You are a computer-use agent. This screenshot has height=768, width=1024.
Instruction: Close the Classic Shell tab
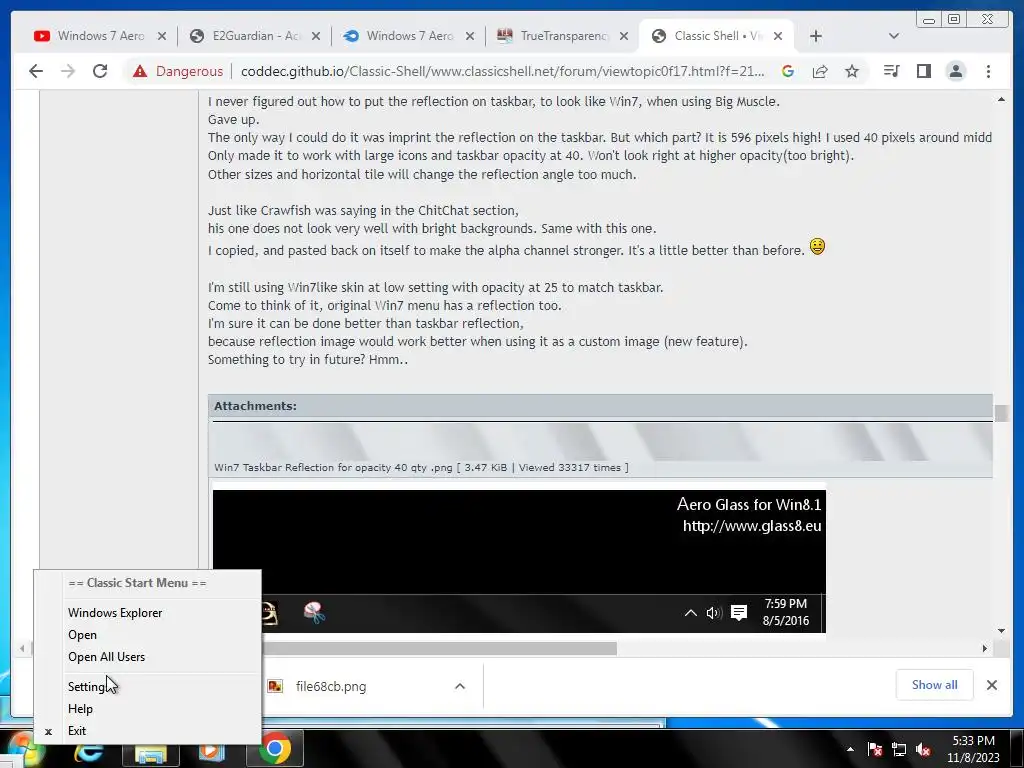click(778, 37)
